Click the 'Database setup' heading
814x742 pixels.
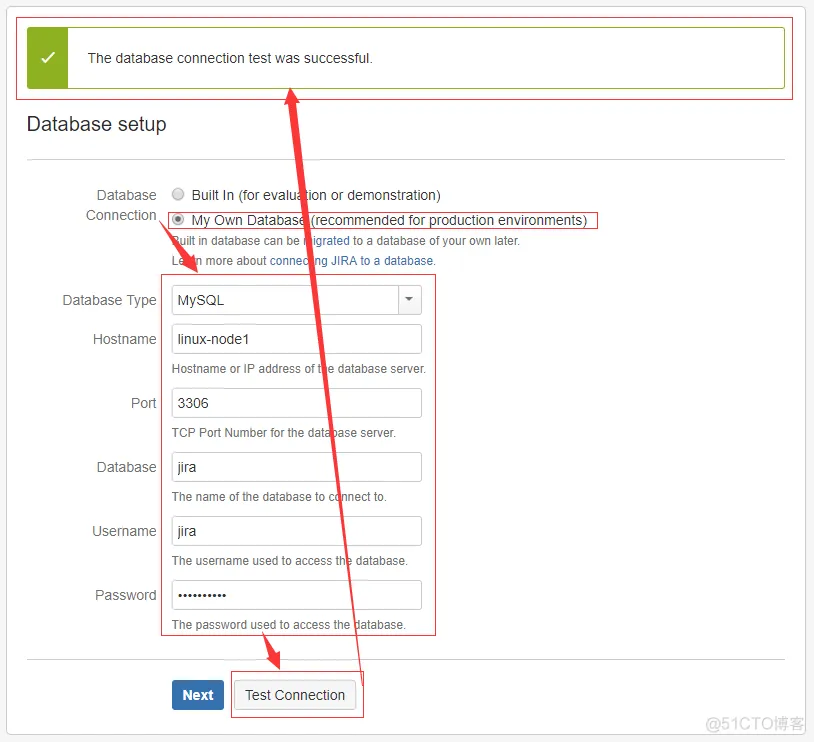[97, 124]
